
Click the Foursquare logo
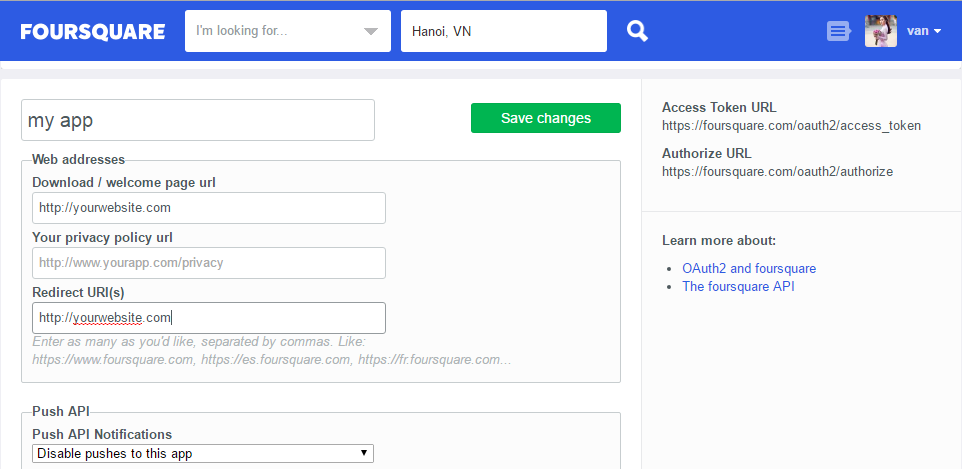93,31
